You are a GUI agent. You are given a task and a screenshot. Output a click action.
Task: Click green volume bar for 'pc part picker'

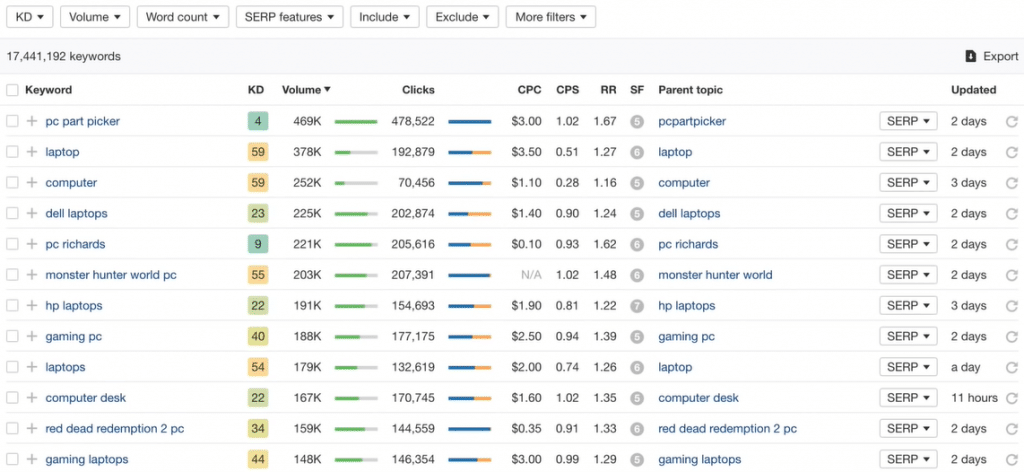pos(356,121)
